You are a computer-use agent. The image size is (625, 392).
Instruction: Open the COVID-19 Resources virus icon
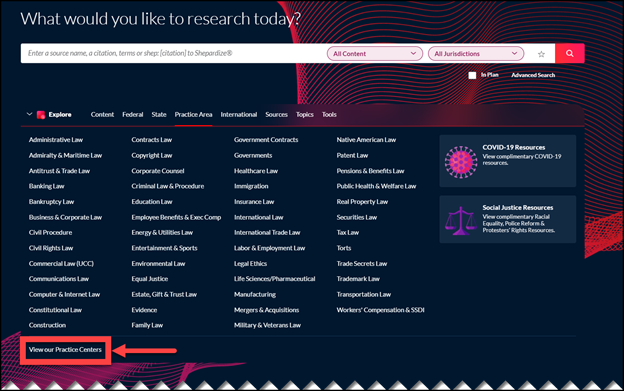click(461, 162)
